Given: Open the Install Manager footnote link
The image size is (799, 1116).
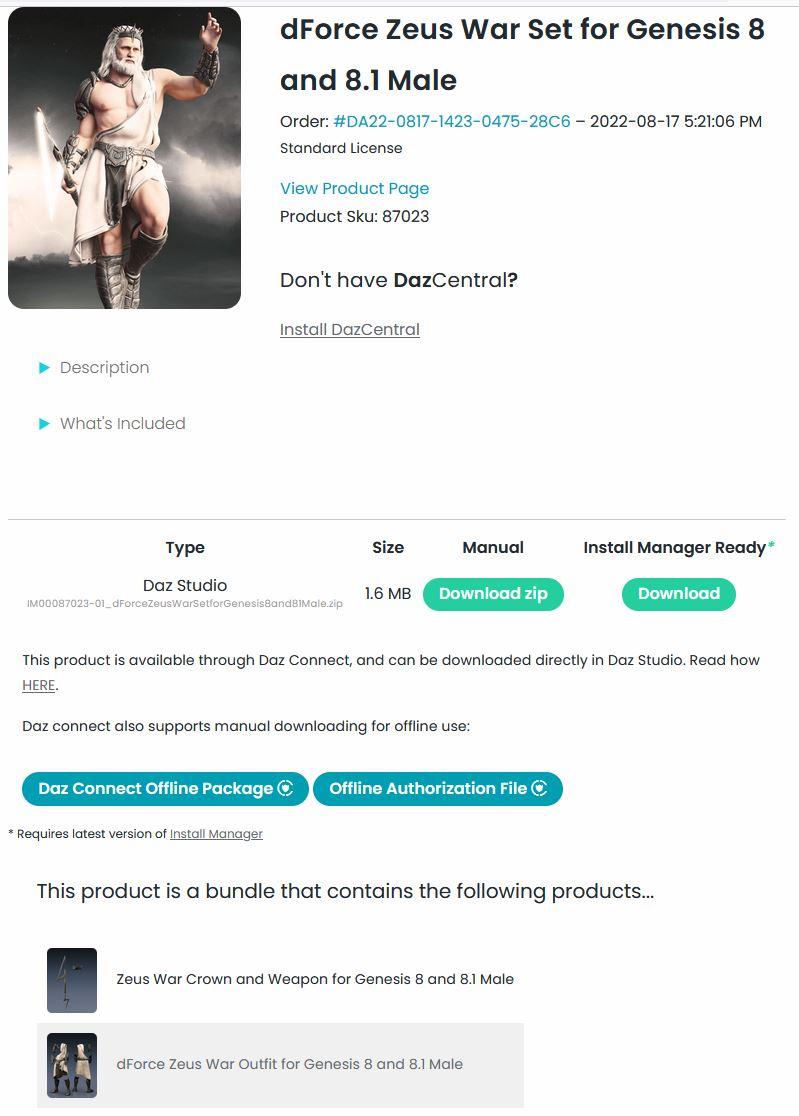Looking at the screenshot, I should coord(216,834).
